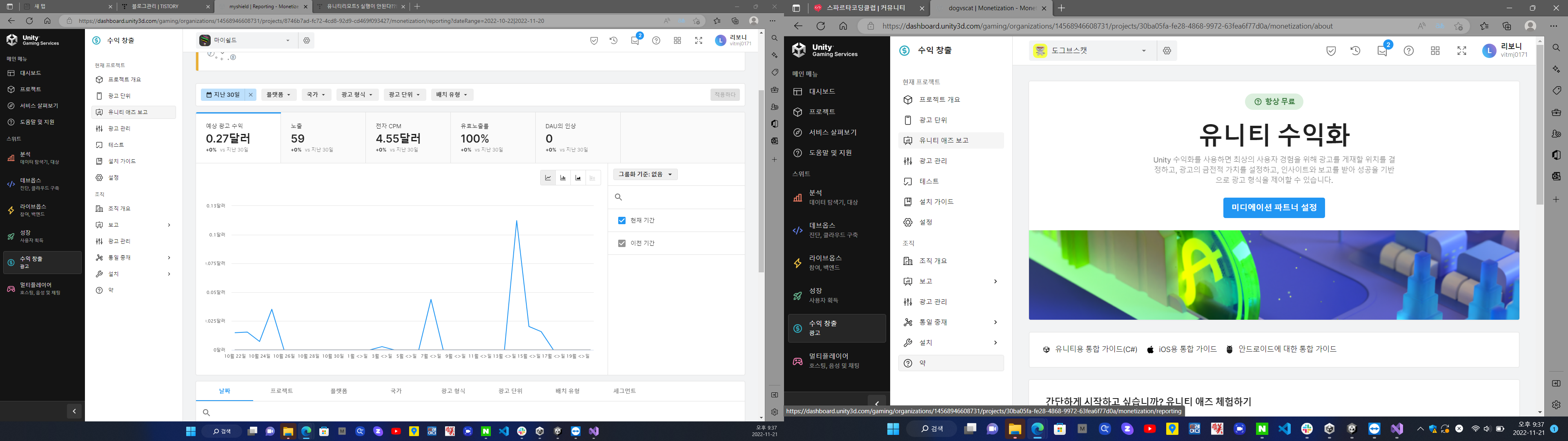Switch graph to area chart view
Image resolution: width=1568 pixels, height=441 pixels.
tap(578, 178)
